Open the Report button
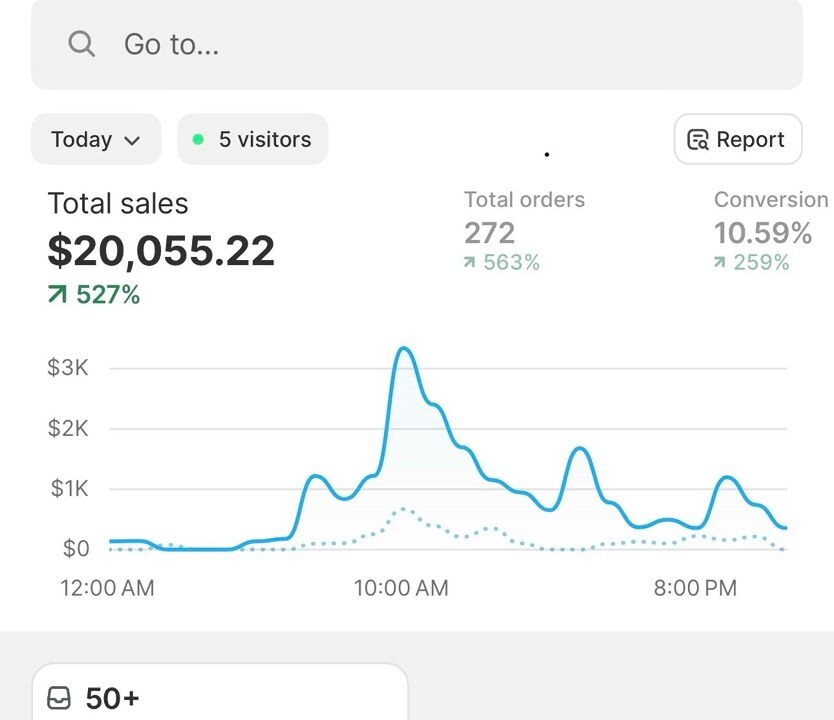 [x=738, y=139]
